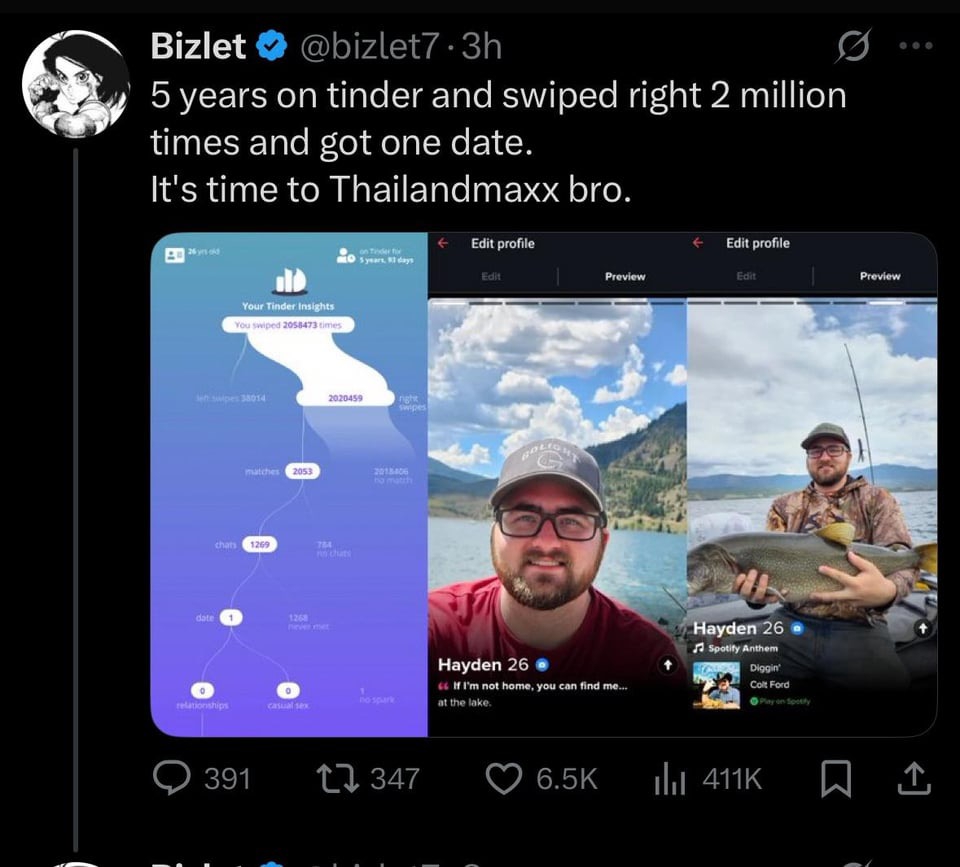Like the tweet with heart icon
Image resolution: width=960 pixels, height=867 pixels.
(503, 779)
